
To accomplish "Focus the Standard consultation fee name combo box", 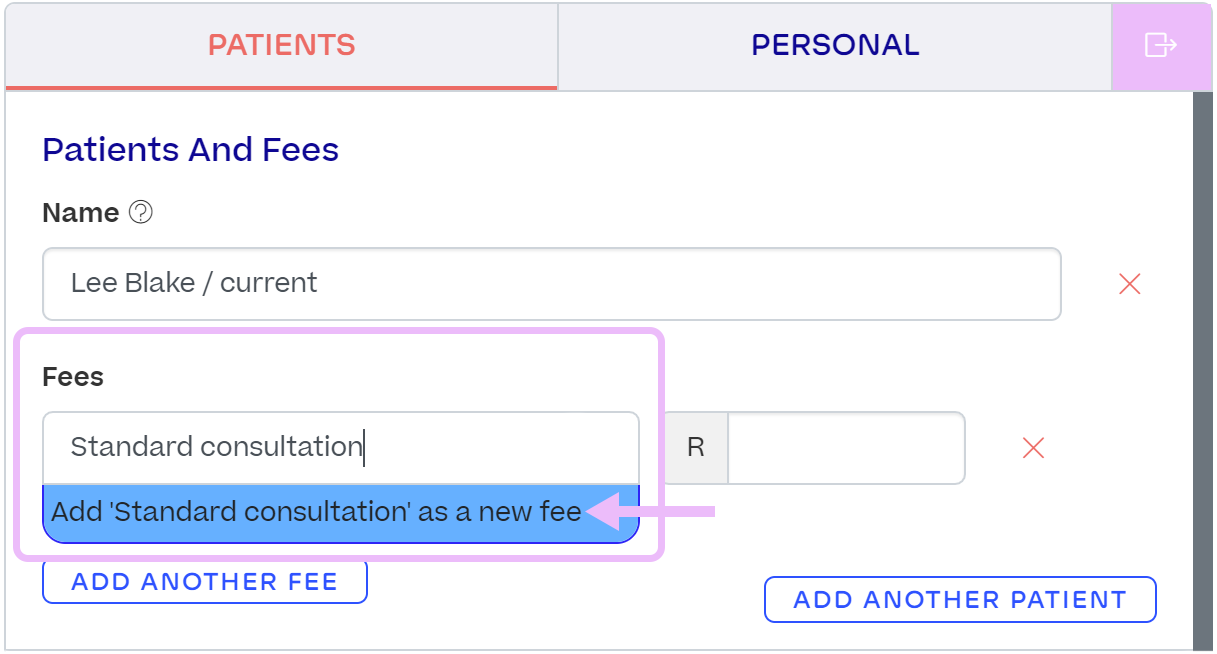I will [341, 448].
